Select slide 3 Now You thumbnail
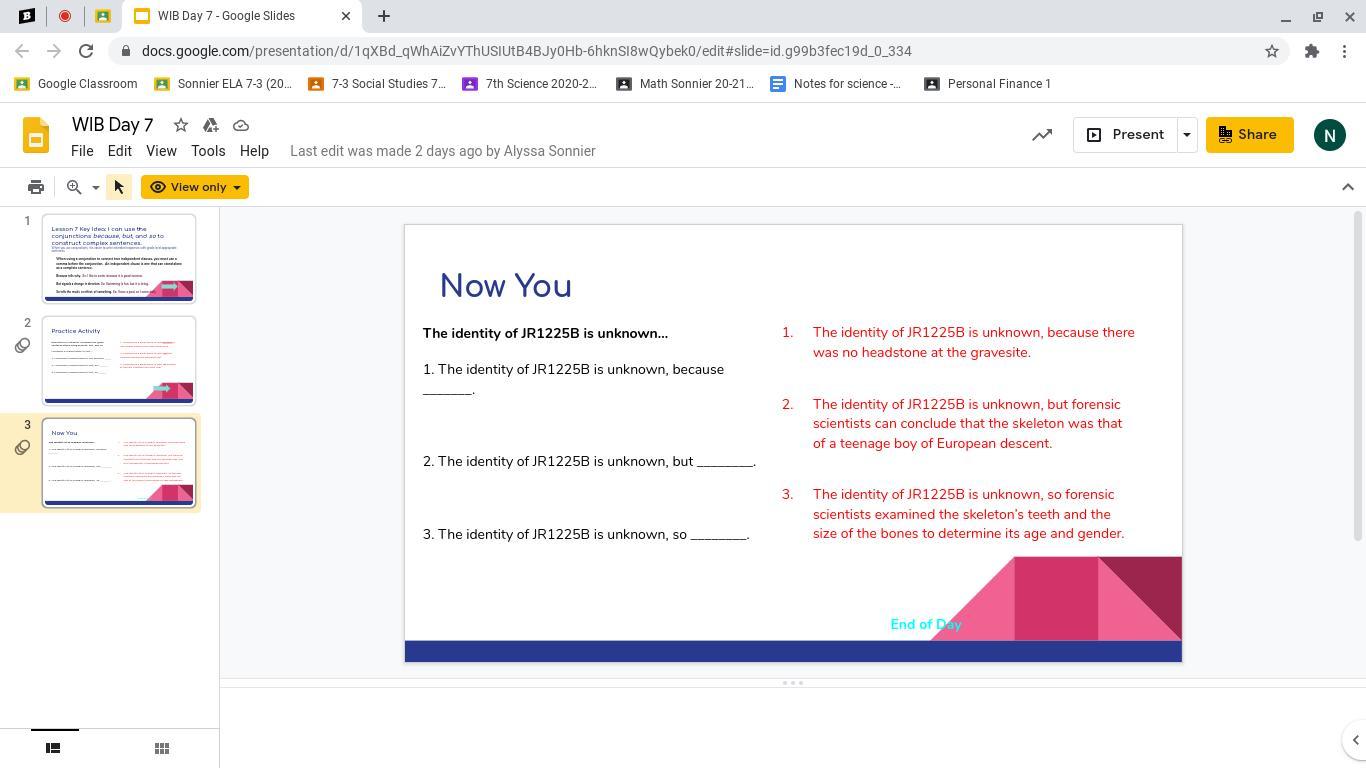The height and width of the screenshot is (768, 1366). click(x=119, y=462)
